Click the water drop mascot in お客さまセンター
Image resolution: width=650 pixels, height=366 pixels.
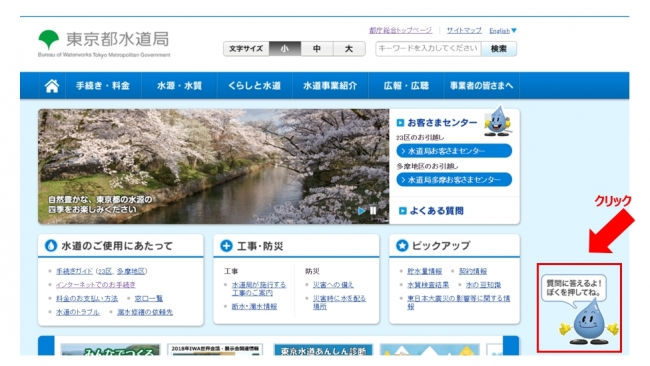(498, 121)
